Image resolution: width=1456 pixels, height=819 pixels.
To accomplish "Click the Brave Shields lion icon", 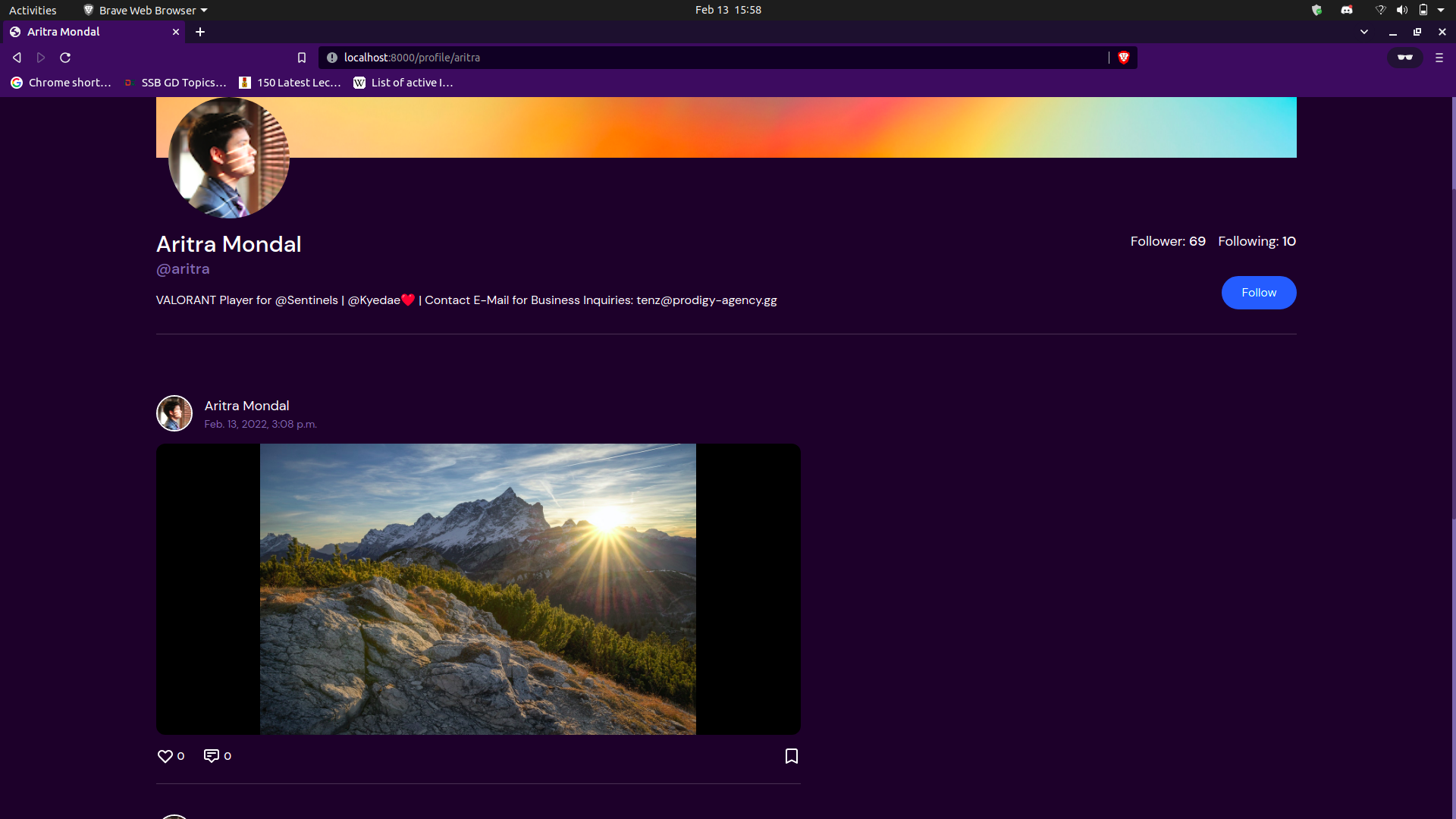I will [1124, 58].
